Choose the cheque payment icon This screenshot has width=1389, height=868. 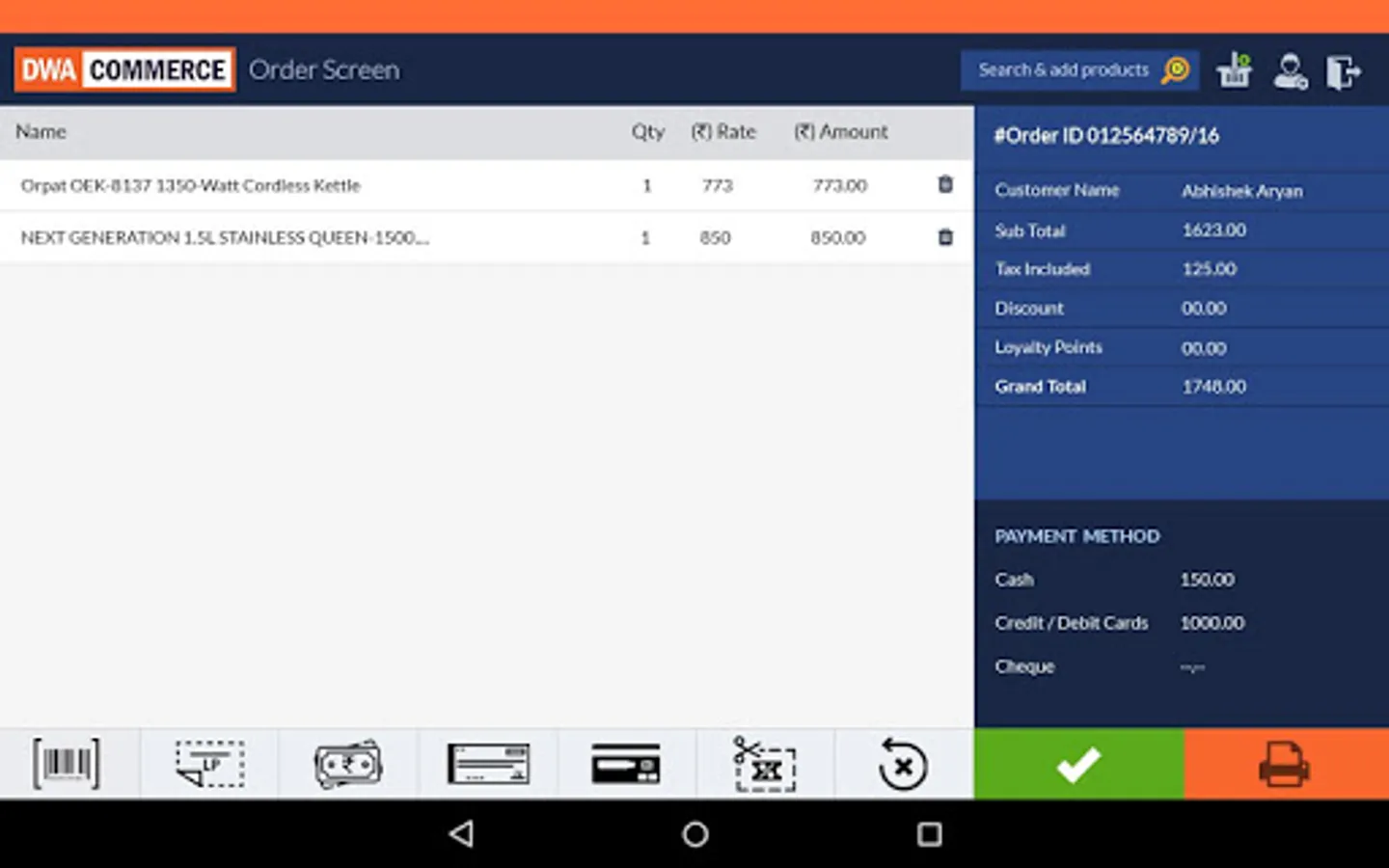click(x=488, y=764)
